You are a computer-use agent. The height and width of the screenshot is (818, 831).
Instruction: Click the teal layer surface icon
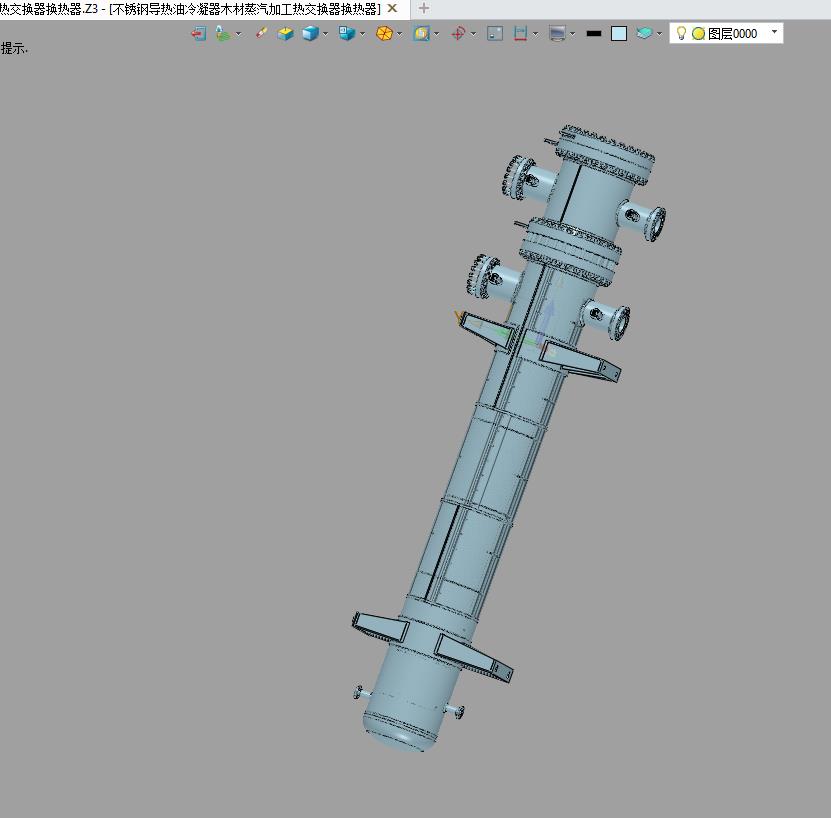point(644,33)
